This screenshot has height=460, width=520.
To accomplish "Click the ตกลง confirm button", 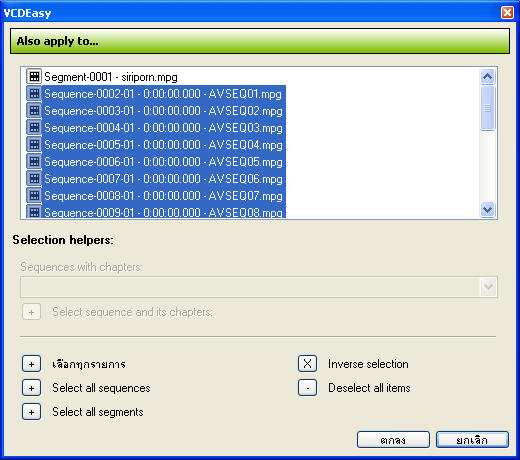I will point(393,440).
